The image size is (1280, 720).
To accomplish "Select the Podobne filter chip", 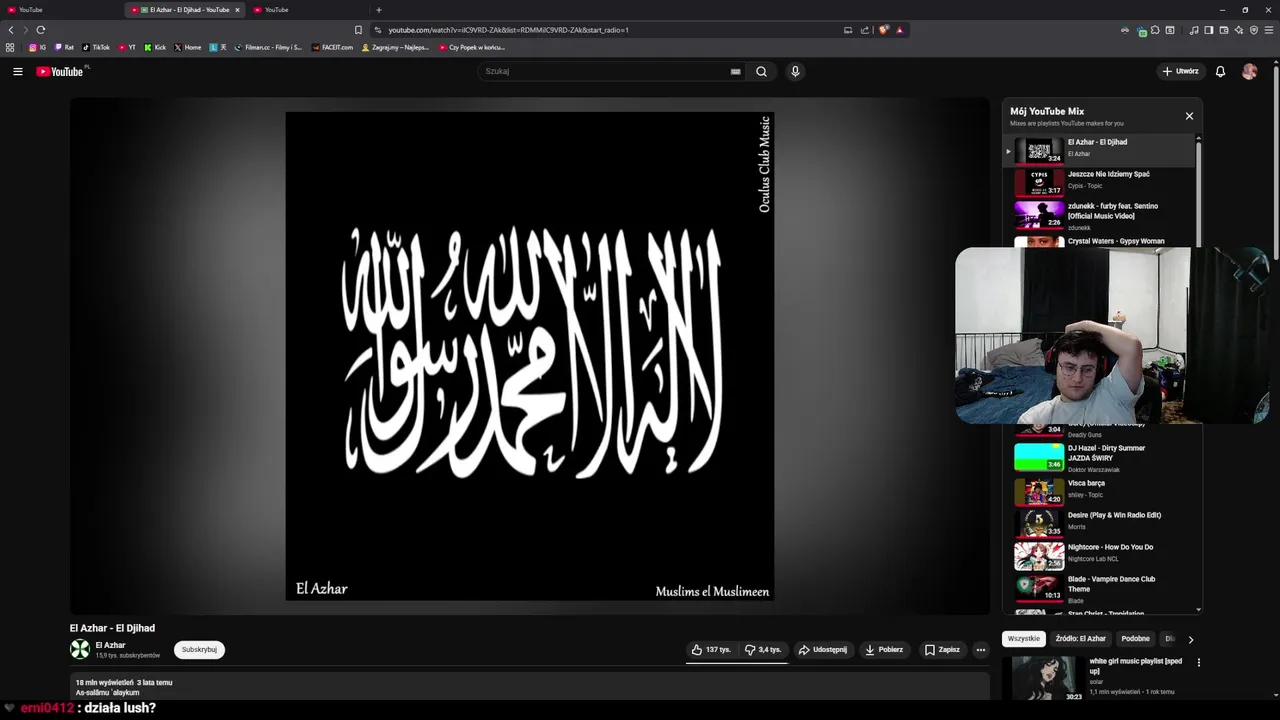I will coord(1135,638).
